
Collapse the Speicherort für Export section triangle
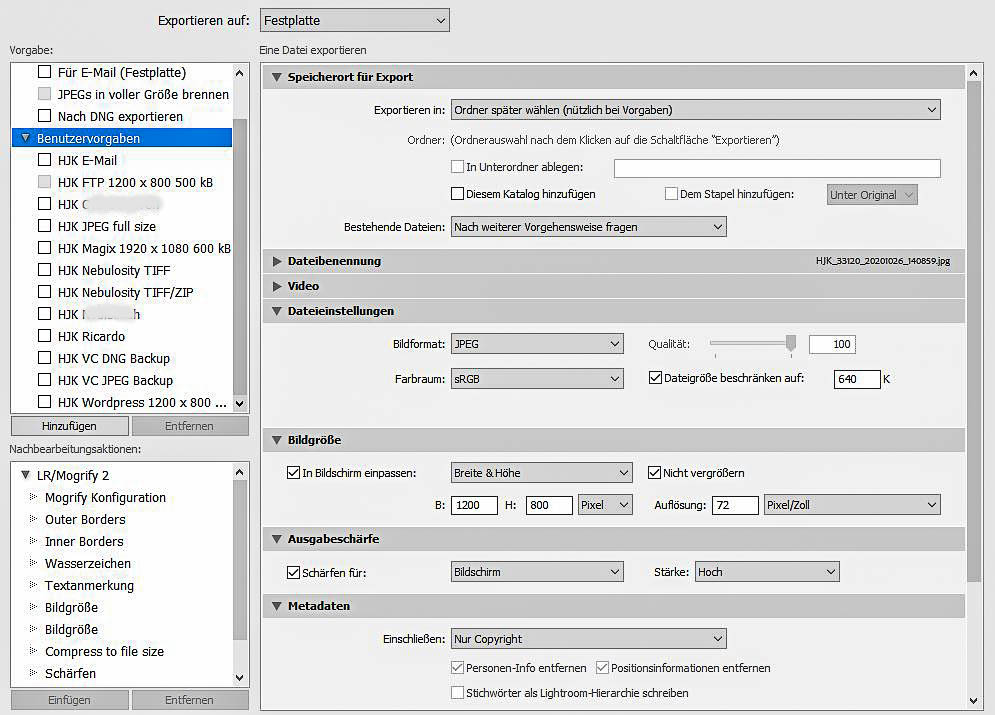coord(277,77)
